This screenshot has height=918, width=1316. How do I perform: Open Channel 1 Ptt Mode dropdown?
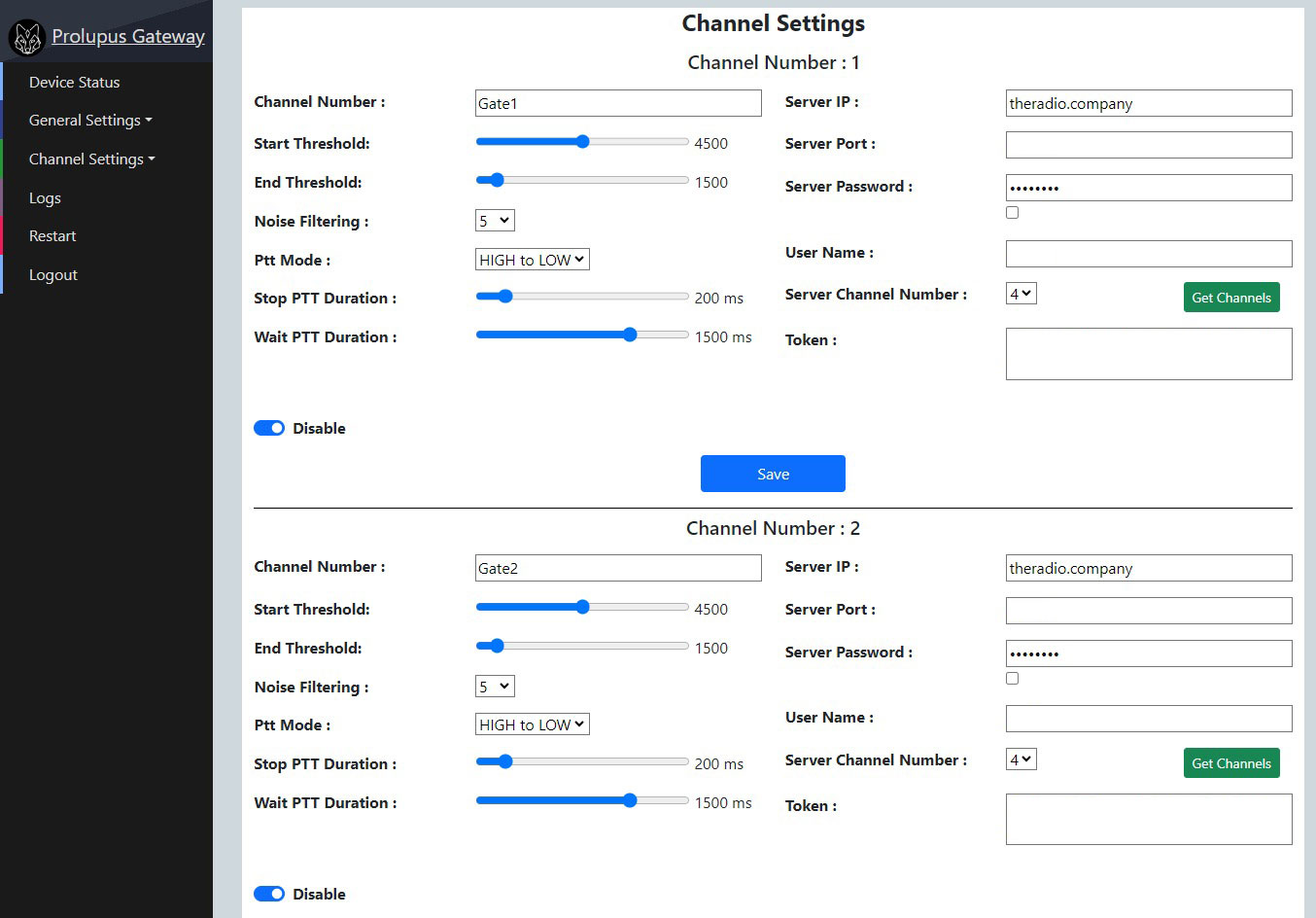[x=533, y=260]
